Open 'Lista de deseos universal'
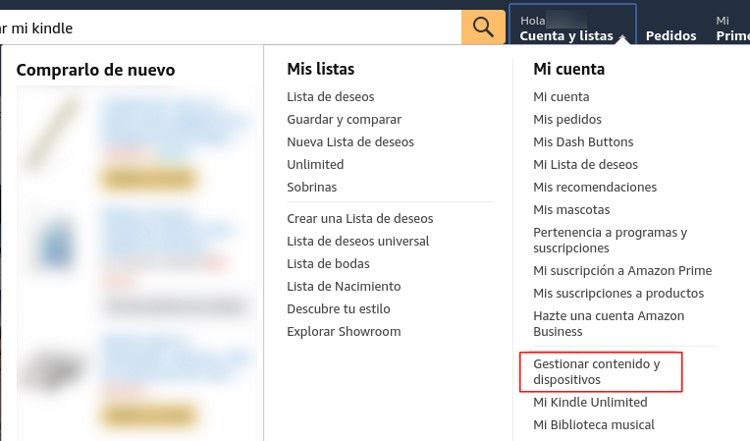Screen dimensions: 750x441 (358, 241)
